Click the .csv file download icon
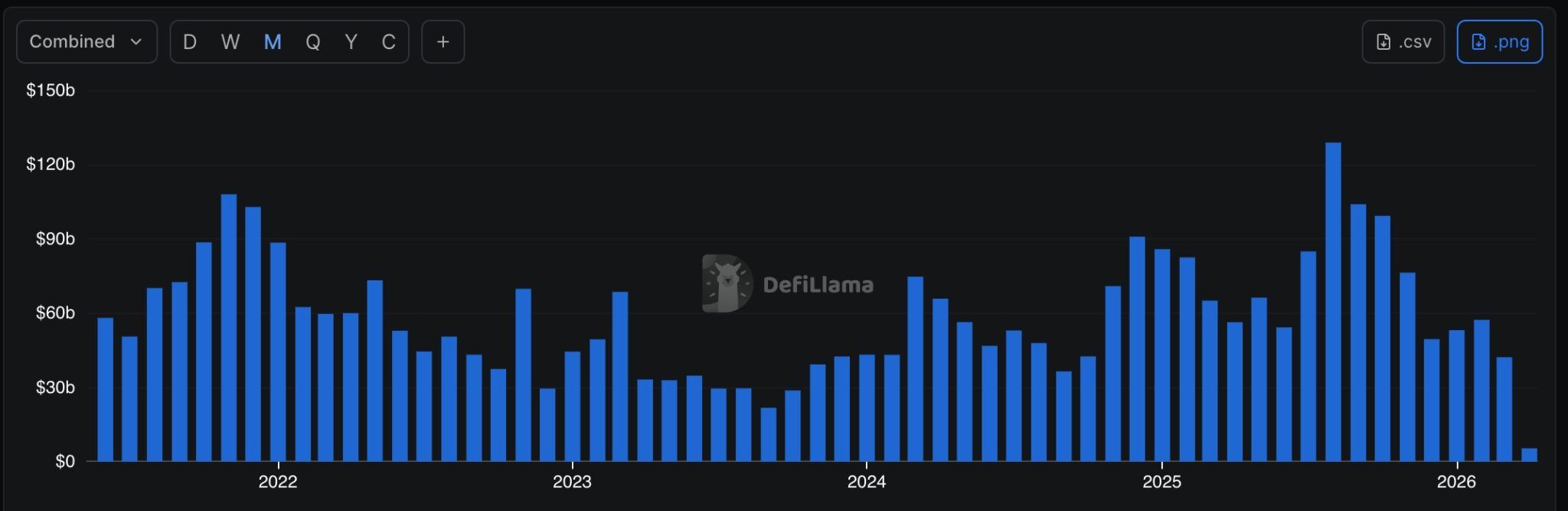 tap(1383, 42)
